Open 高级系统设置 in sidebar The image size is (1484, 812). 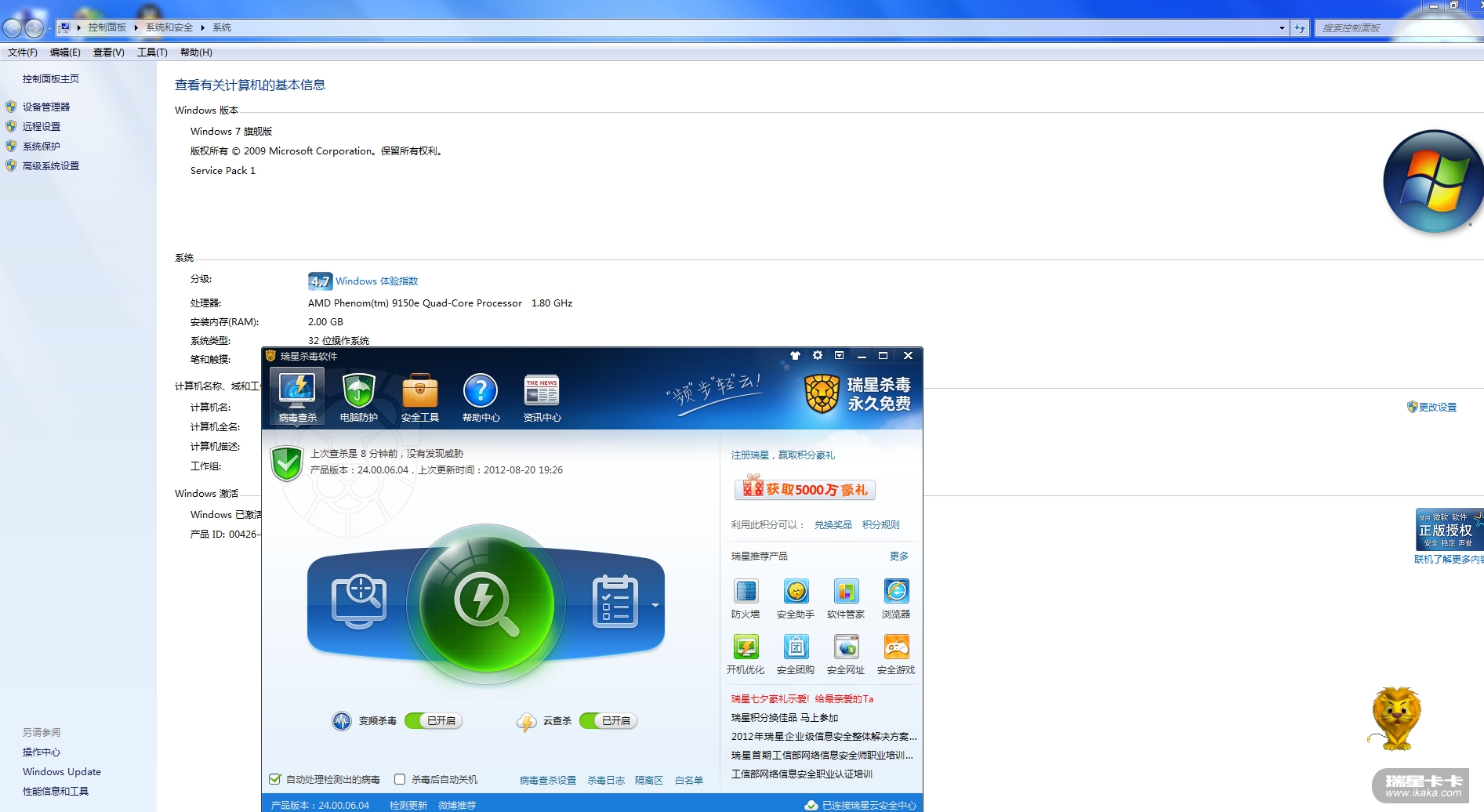pyautogui.click(x=51, y=165)
